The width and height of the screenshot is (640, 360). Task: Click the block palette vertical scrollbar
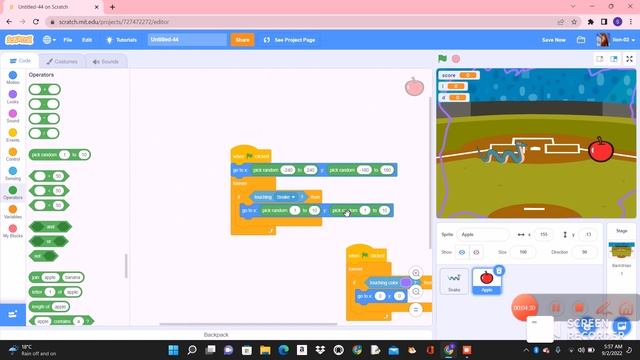[126, 265]
